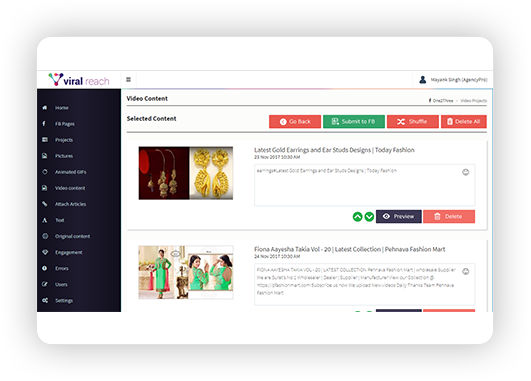Open the Animated GIFs menu item
Image resolution: width=531 pixels, height=381 pixels.
(x=70, y=172)
